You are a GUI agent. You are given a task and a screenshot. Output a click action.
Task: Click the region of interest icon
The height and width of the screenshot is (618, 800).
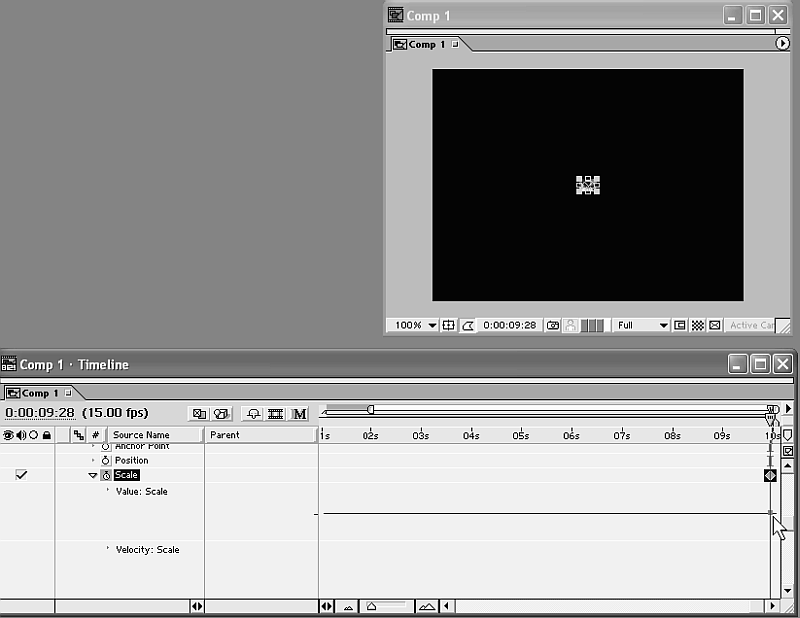pos(680,325)
